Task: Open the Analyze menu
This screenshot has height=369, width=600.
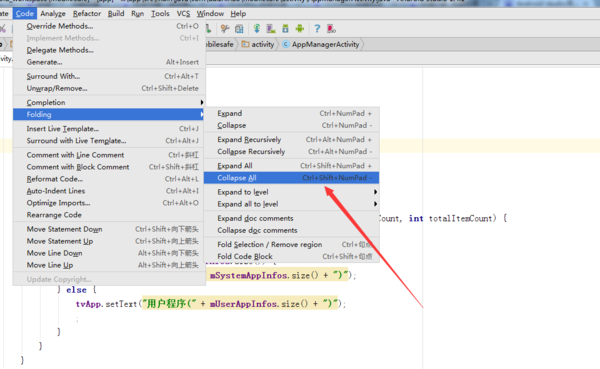Action: point(53,13)
